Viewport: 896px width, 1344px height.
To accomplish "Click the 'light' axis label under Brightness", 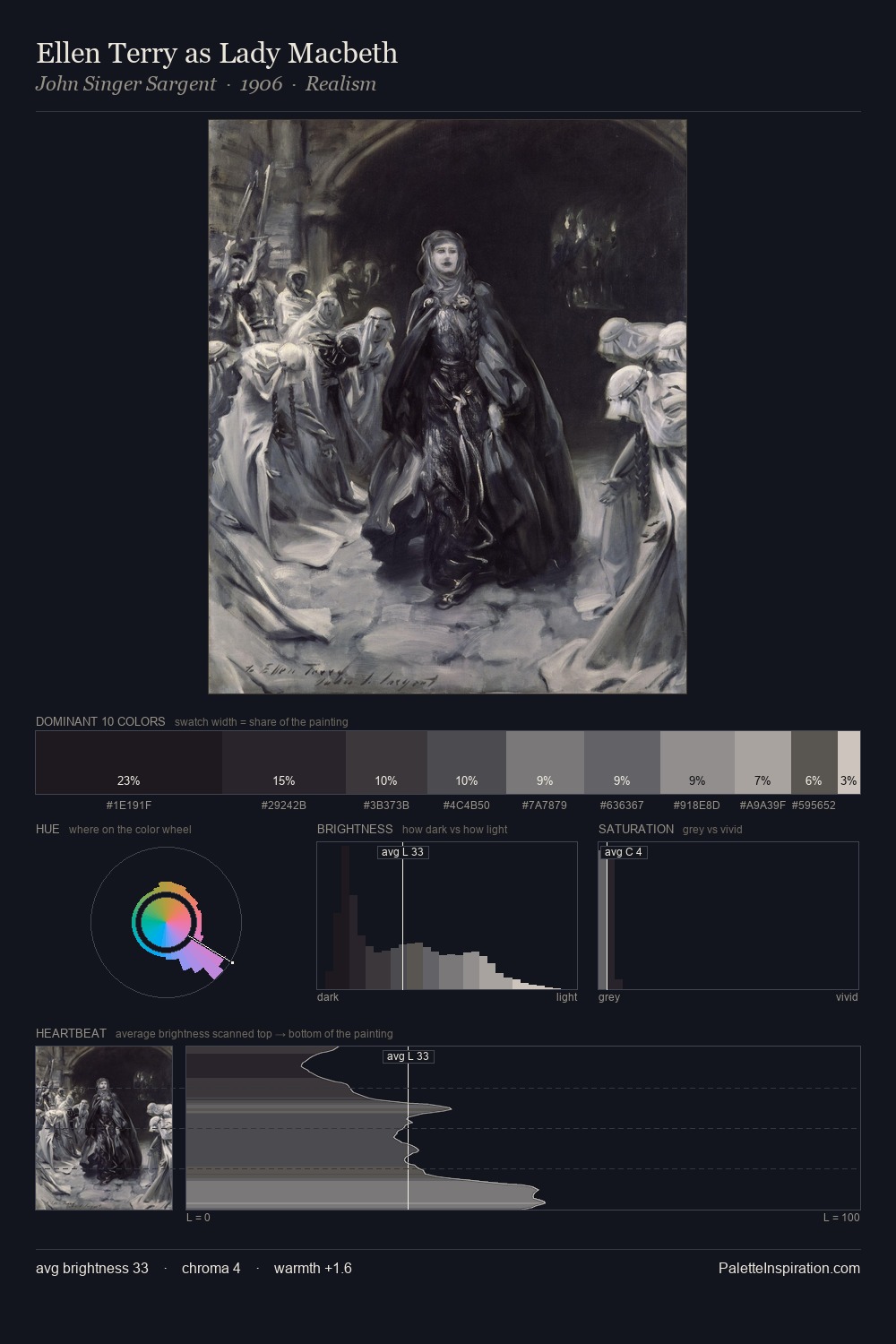I will tap(567, 997).
